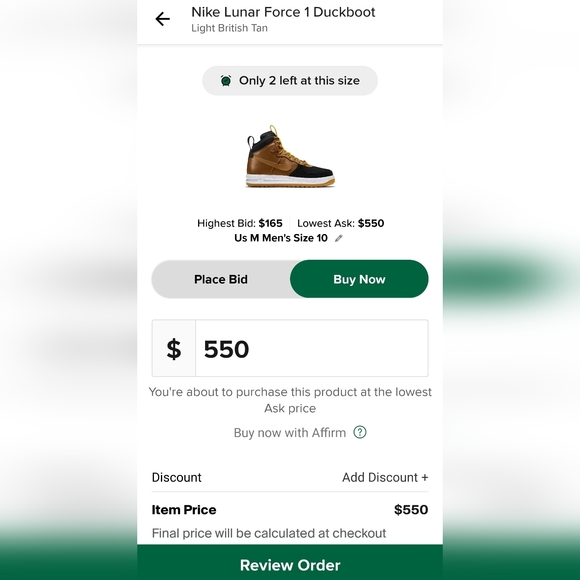The height and width of the screenshot is (580, 580).
Task: Open Buy now with Affirm link
Action: (x=290, y=432)
